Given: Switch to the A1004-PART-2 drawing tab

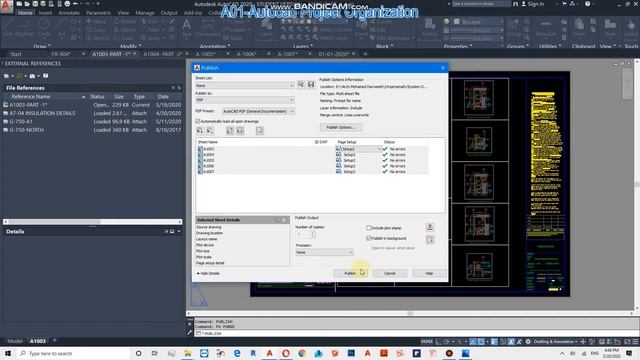Looking at the screenshot, I should [x=162, y=54].
